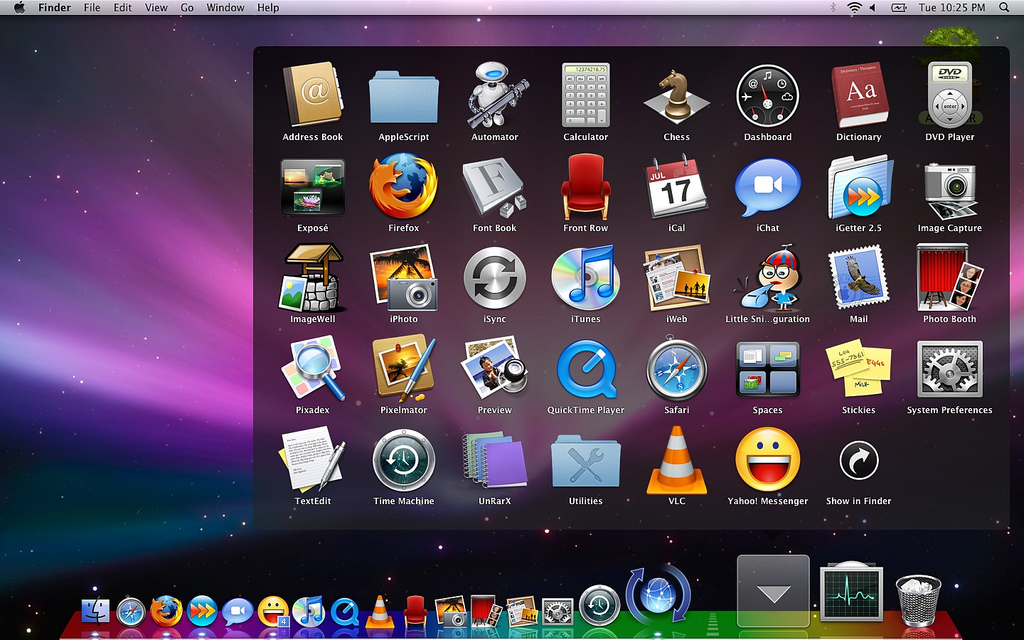Launch iChat from the stack grid

tap(767, 188)
